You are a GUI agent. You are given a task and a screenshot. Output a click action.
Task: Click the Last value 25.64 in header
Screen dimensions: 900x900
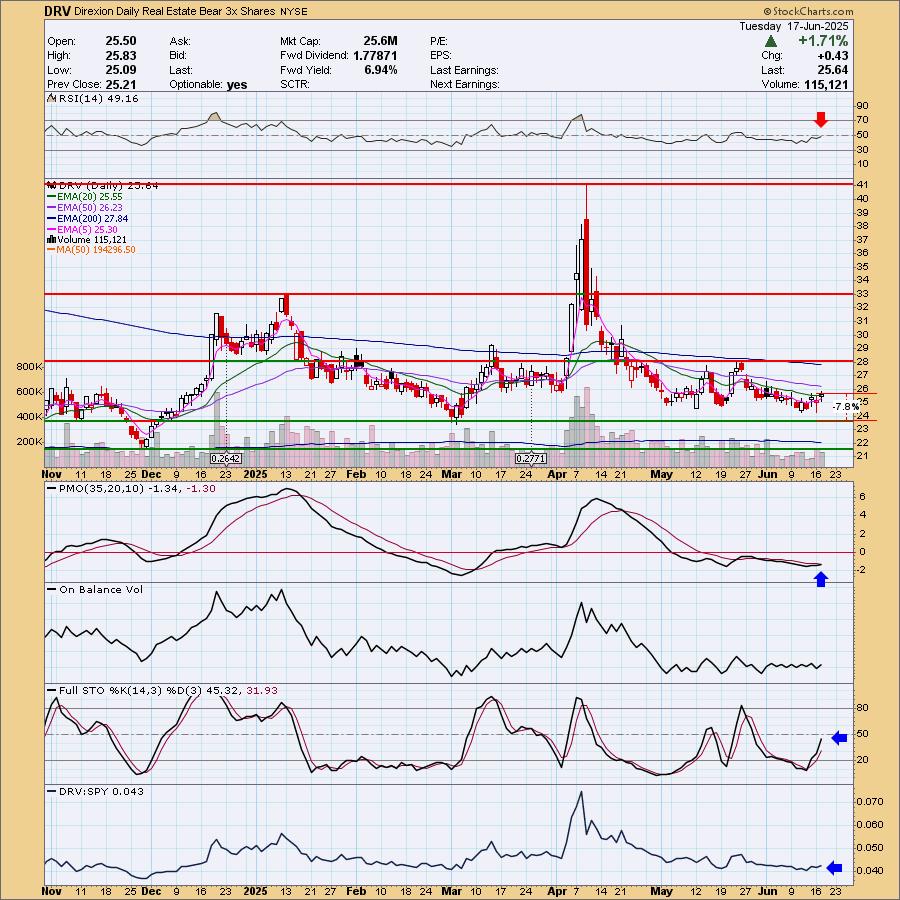(832, 70)
